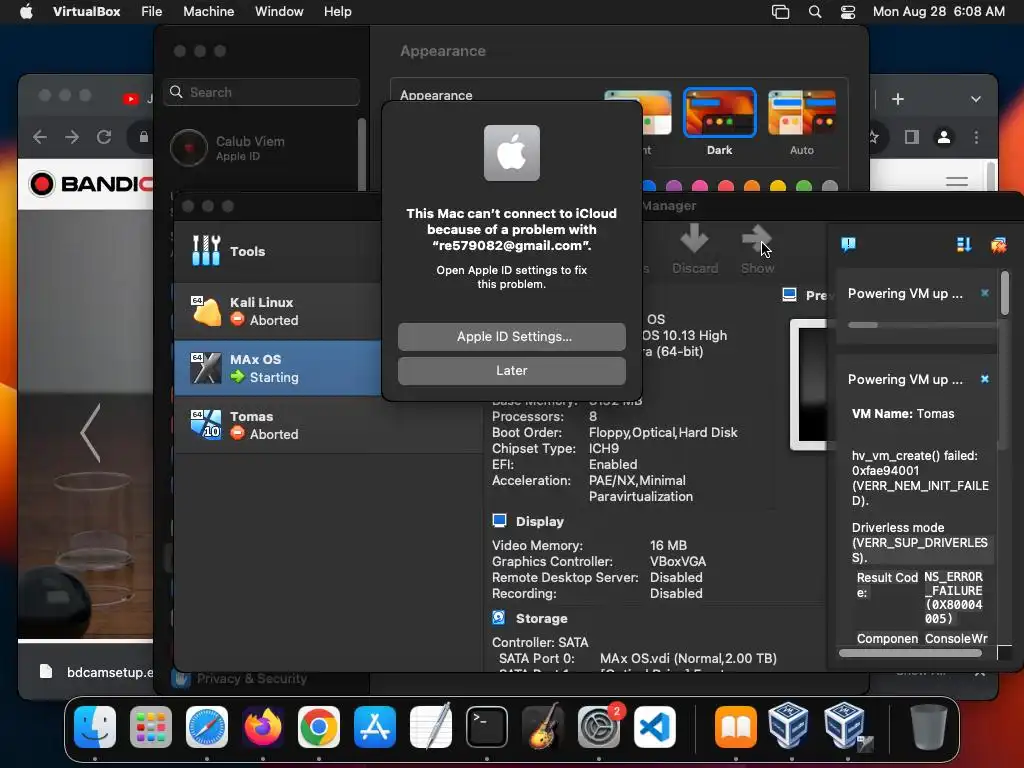
Task: Open Calub Viem Apple ID account
Action: pyautogui.click(x=261, y=148)
